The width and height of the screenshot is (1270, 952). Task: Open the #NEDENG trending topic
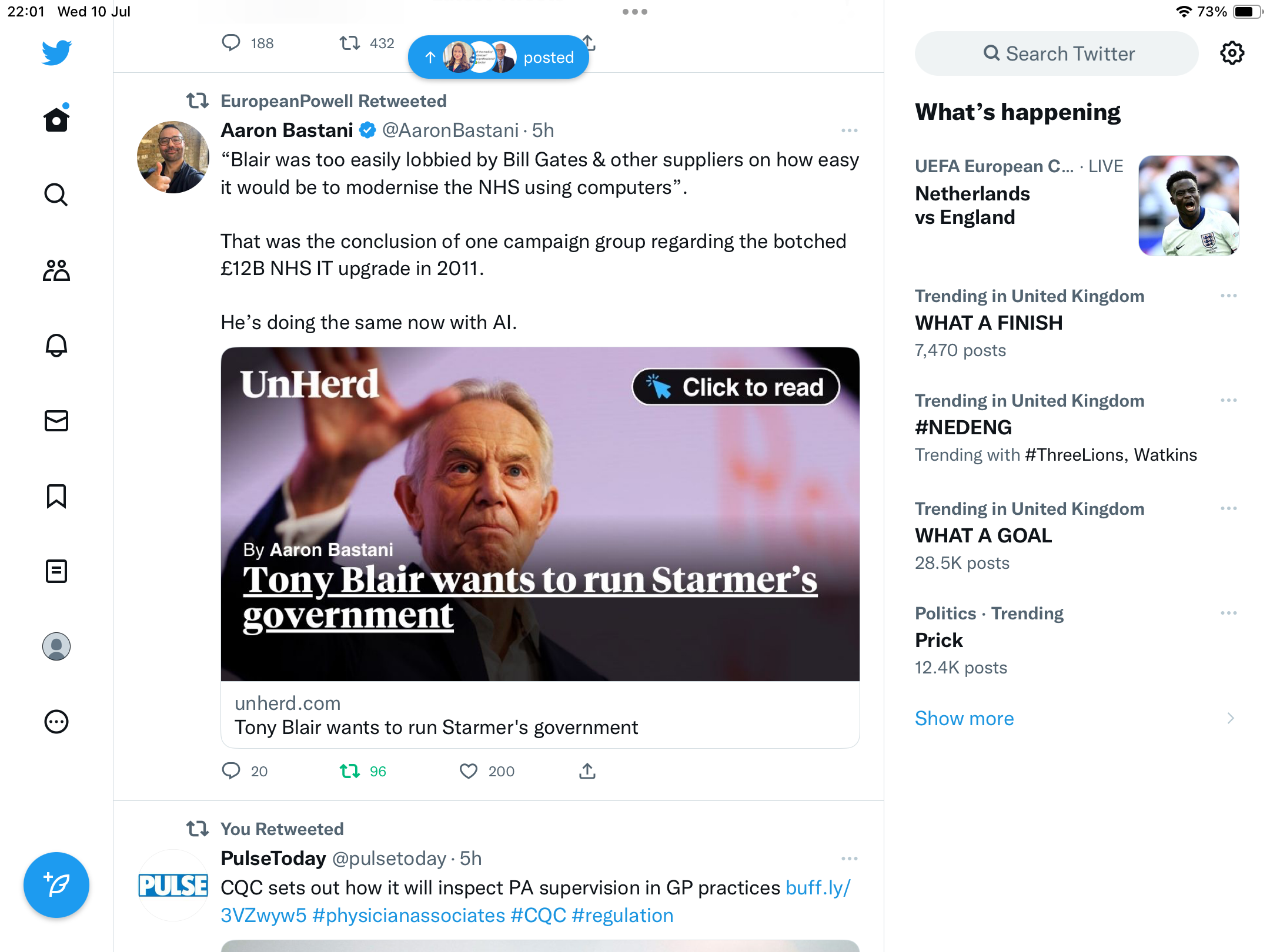(963, 428)
